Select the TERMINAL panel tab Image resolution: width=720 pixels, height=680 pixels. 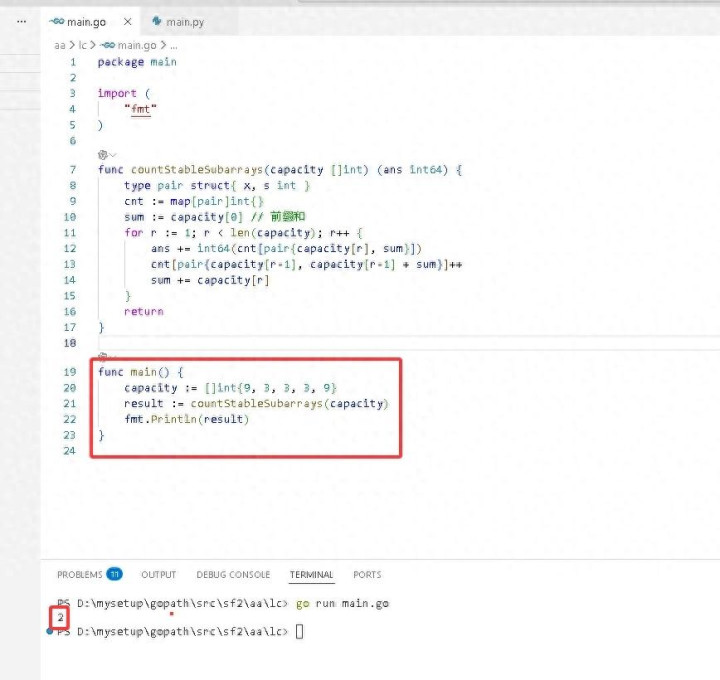coord(311,574)
